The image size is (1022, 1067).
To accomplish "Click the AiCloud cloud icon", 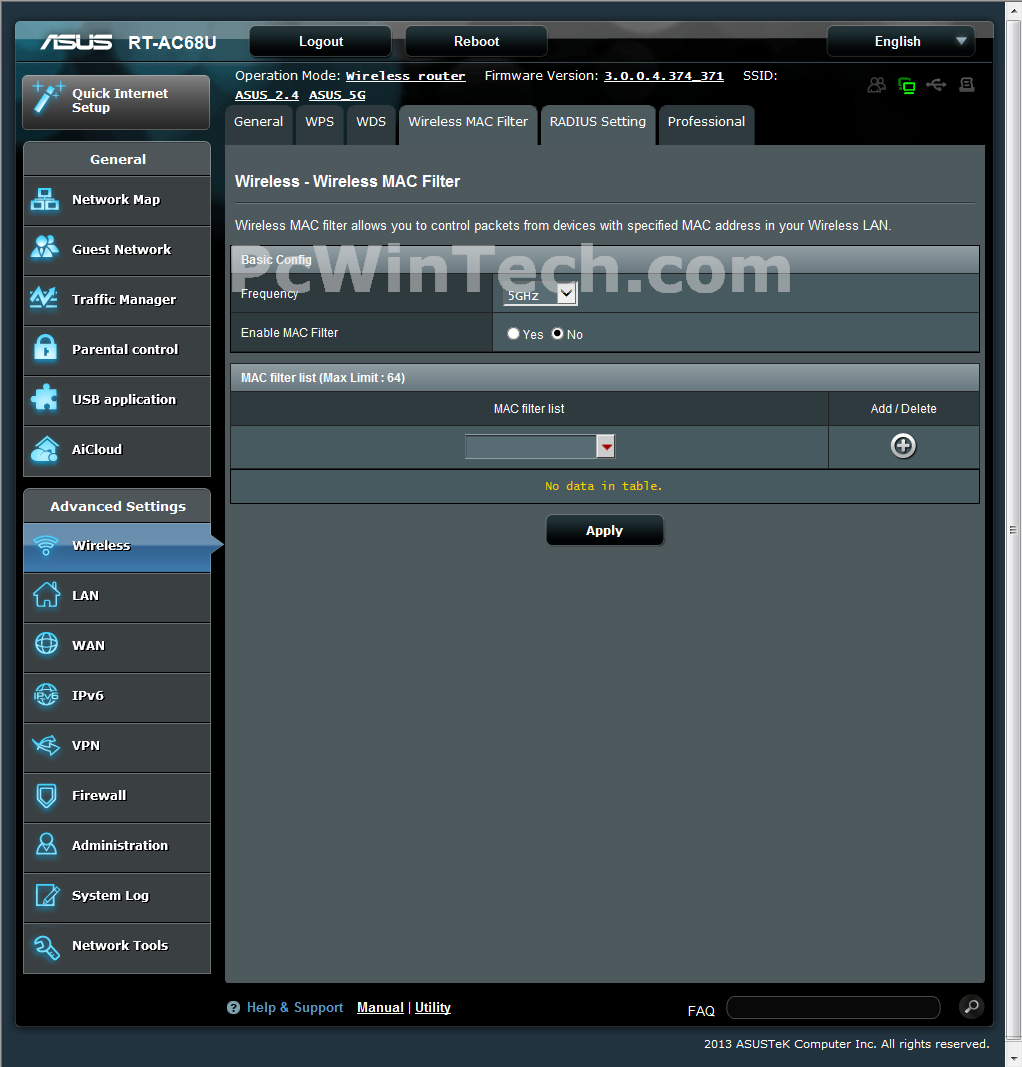I will (45, 449).
